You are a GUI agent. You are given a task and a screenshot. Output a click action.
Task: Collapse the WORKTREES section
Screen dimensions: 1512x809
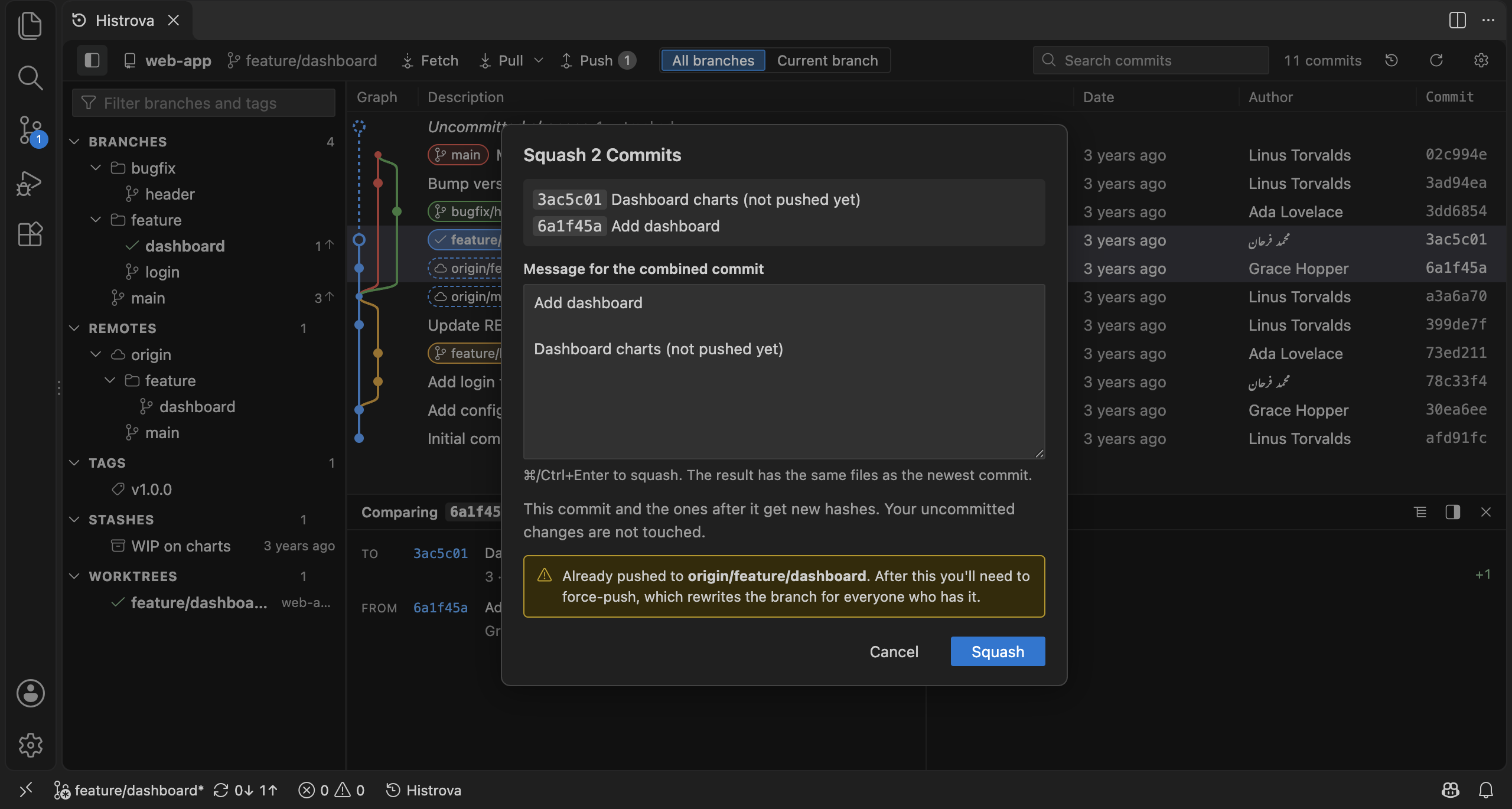pyautogui.click(x=74, y=576)
